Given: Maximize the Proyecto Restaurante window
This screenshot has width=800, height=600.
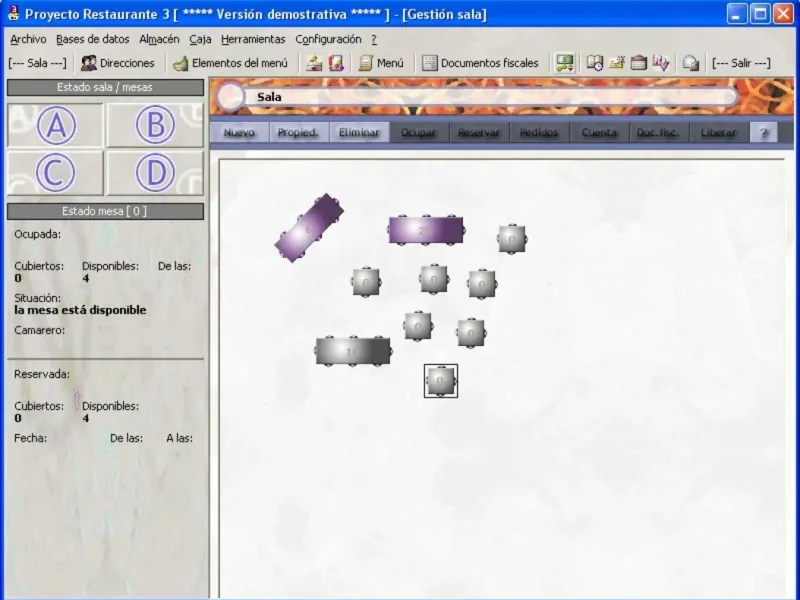Looking at the screenshot, I should tap(760, 14).
